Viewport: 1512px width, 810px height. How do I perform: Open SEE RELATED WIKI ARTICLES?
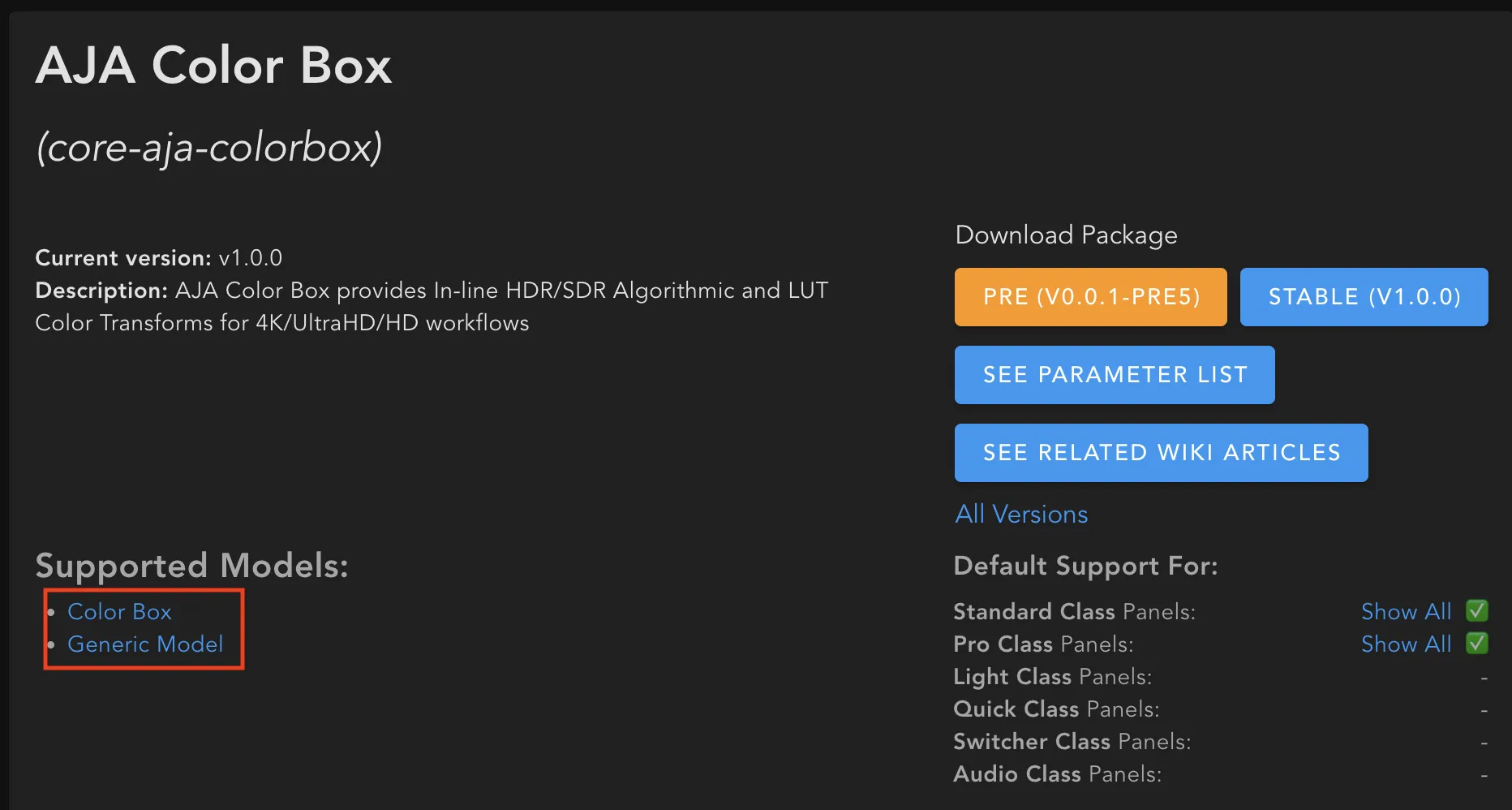tap(1161, 453)
